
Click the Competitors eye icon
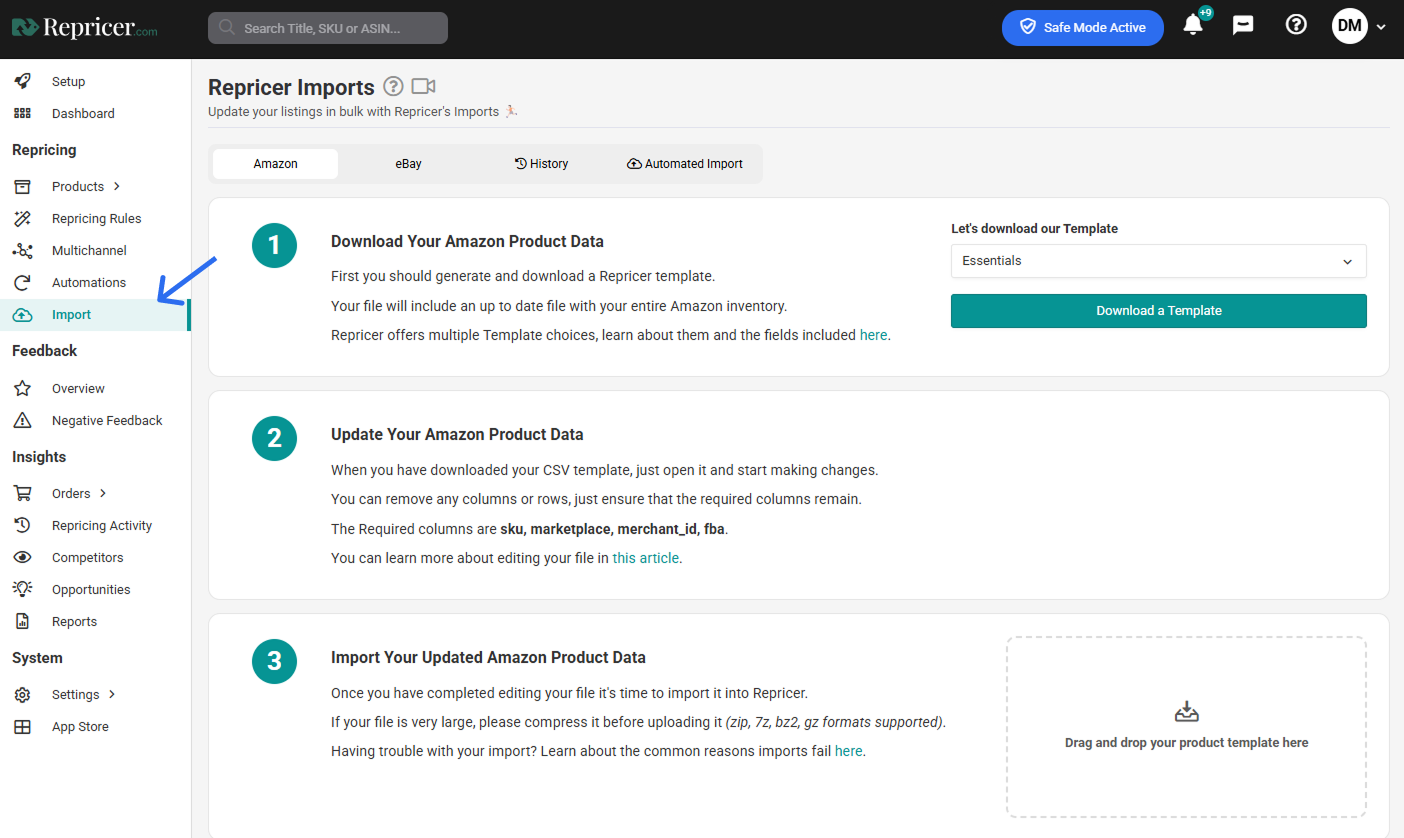(22, 557)
